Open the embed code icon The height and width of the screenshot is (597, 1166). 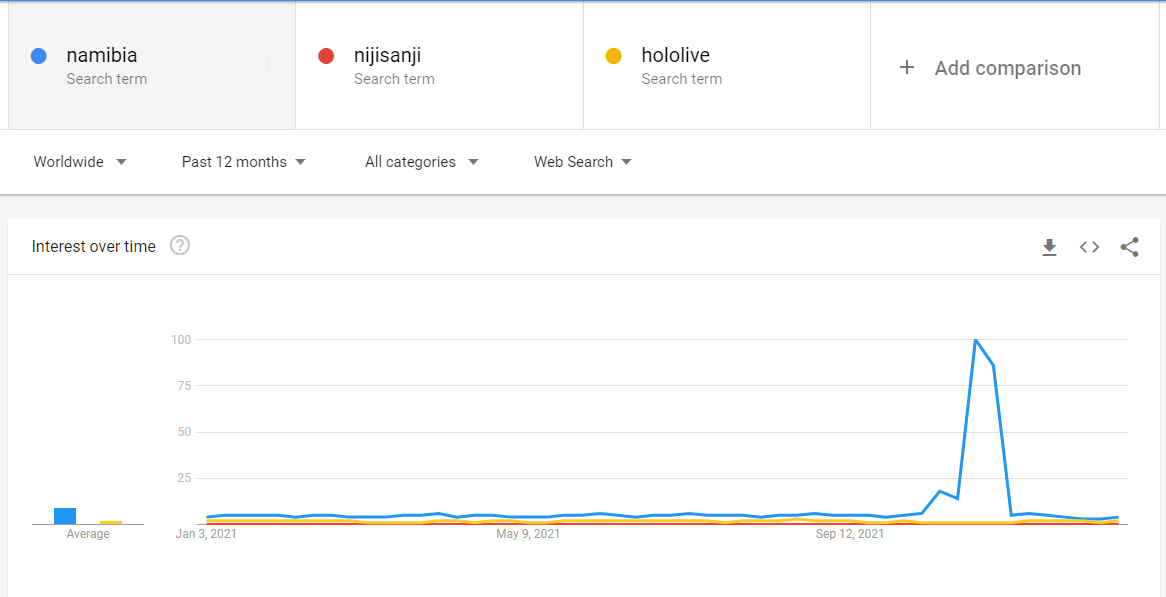(x=1089, y=248)
